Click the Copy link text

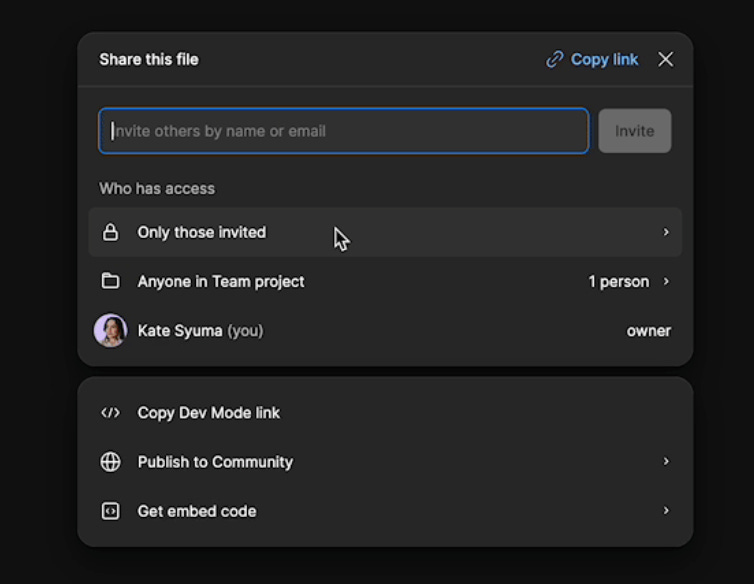click(x=604, y=60)
